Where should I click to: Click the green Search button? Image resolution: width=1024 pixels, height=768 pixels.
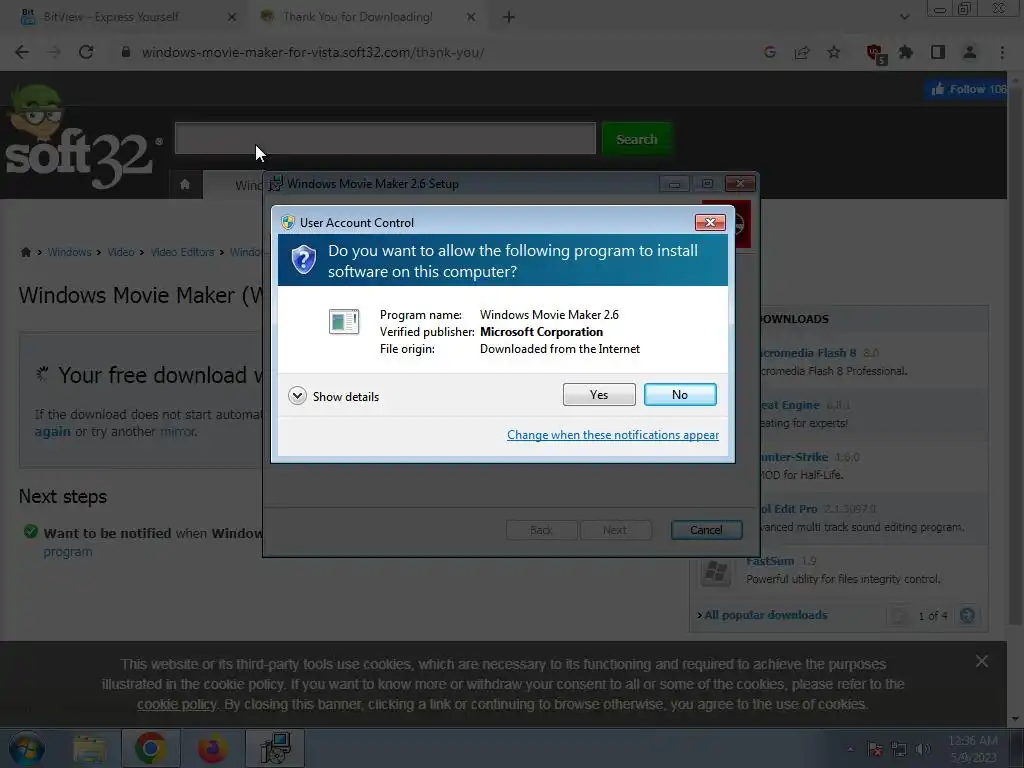point(637,139)
